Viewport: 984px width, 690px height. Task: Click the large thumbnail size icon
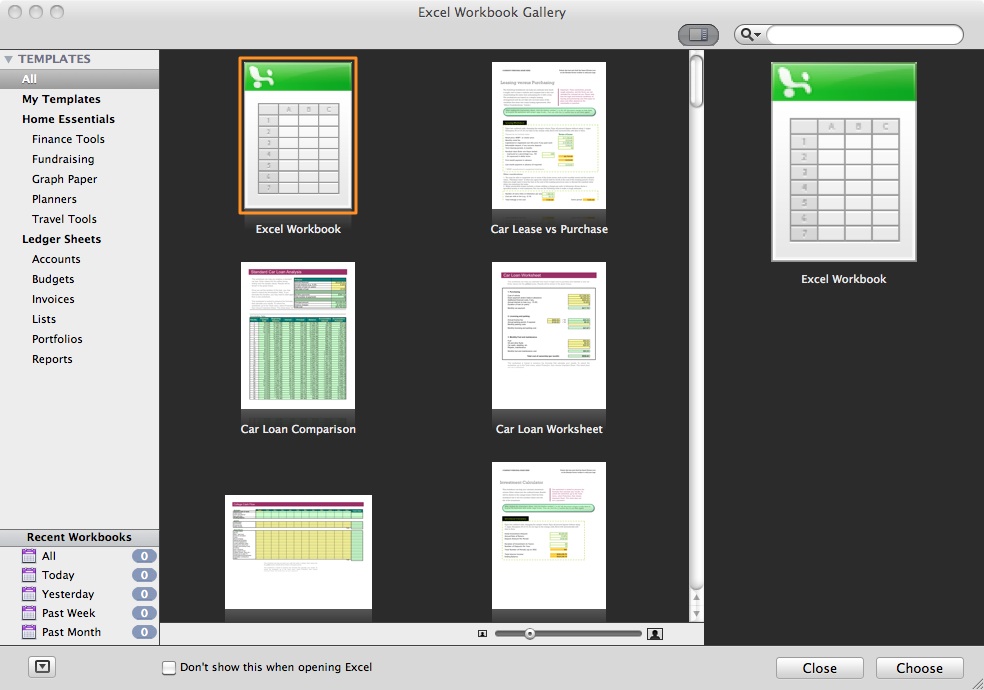click(655, 634)
